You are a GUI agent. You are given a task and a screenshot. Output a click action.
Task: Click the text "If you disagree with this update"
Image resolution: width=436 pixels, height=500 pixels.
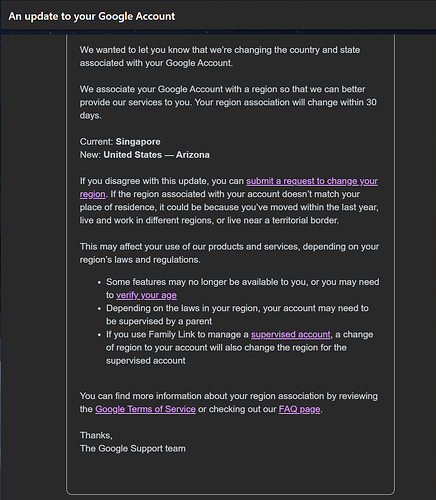(x=162, y=181)
